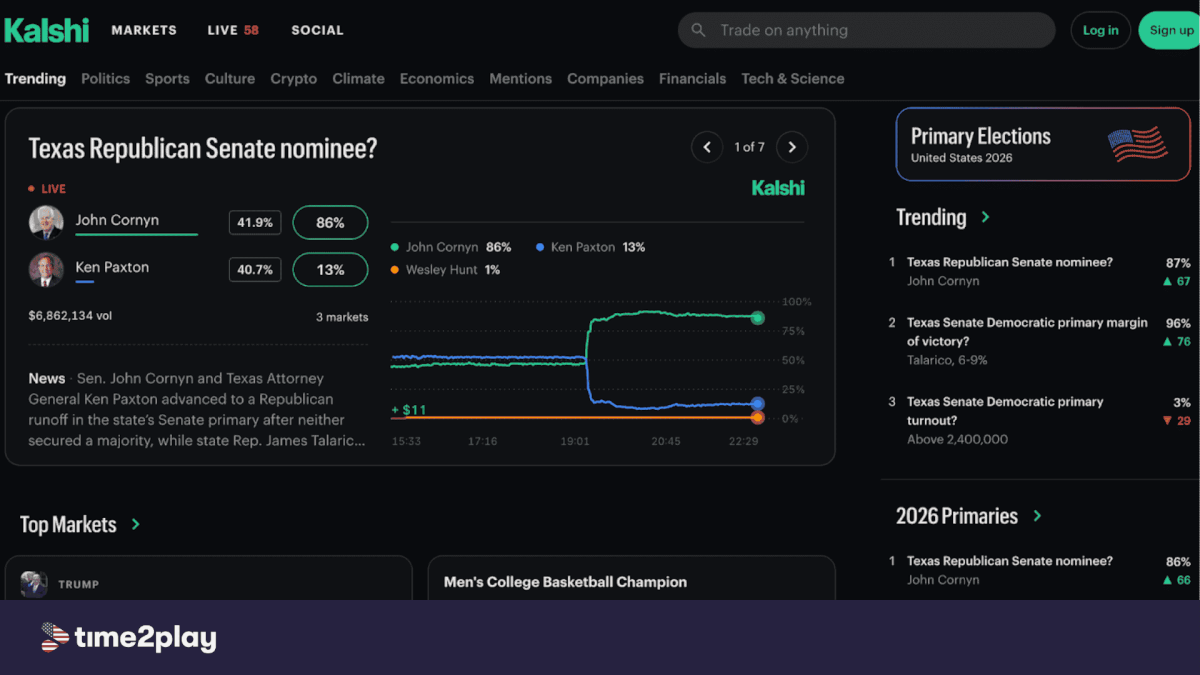Screen dimensions: 1200x675
Task: Open the LIVE 58 section
Action: point(233,30)
